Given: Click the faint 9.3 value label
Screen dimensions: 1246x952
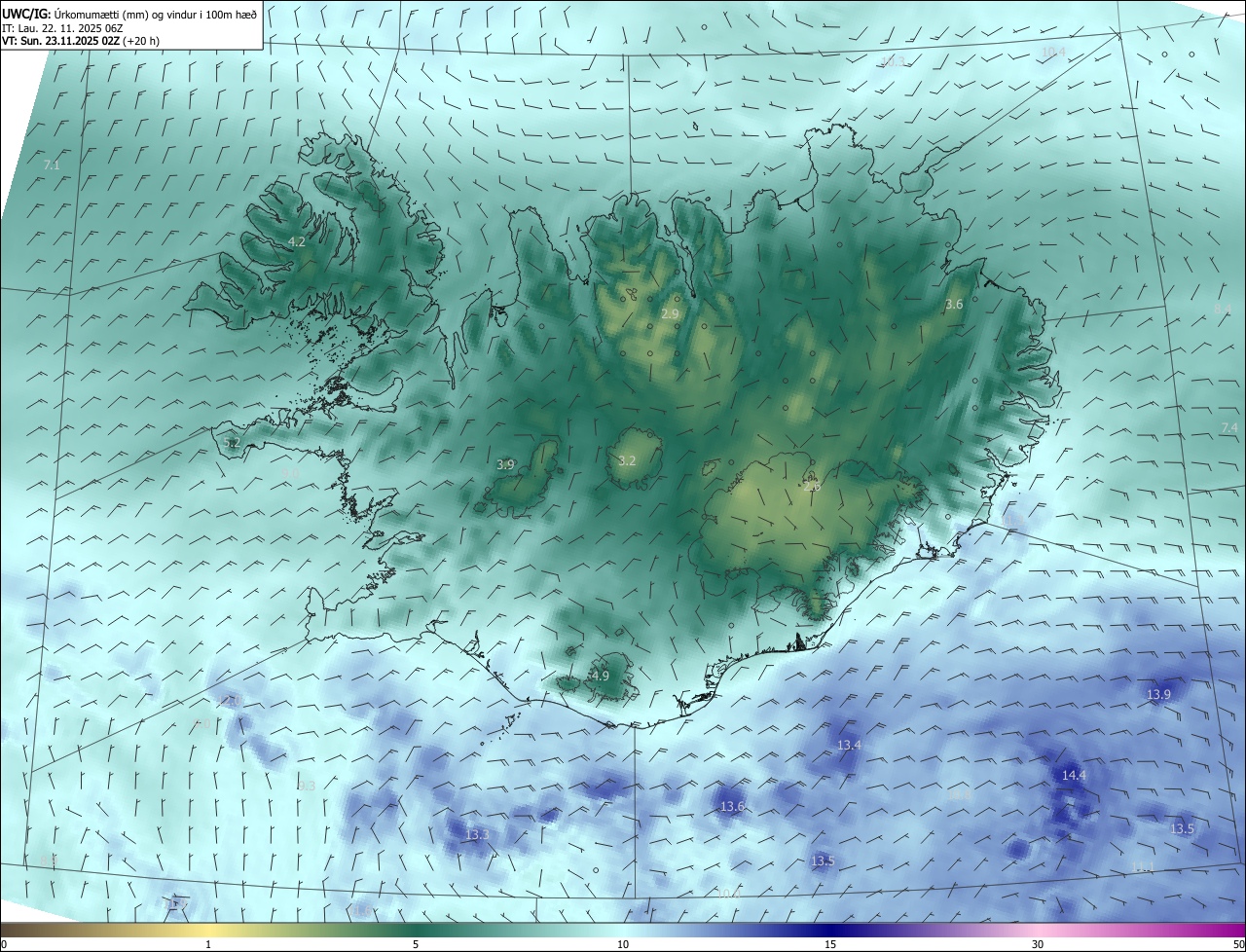Looking at the screenshot, I should (x=307, y=786).
